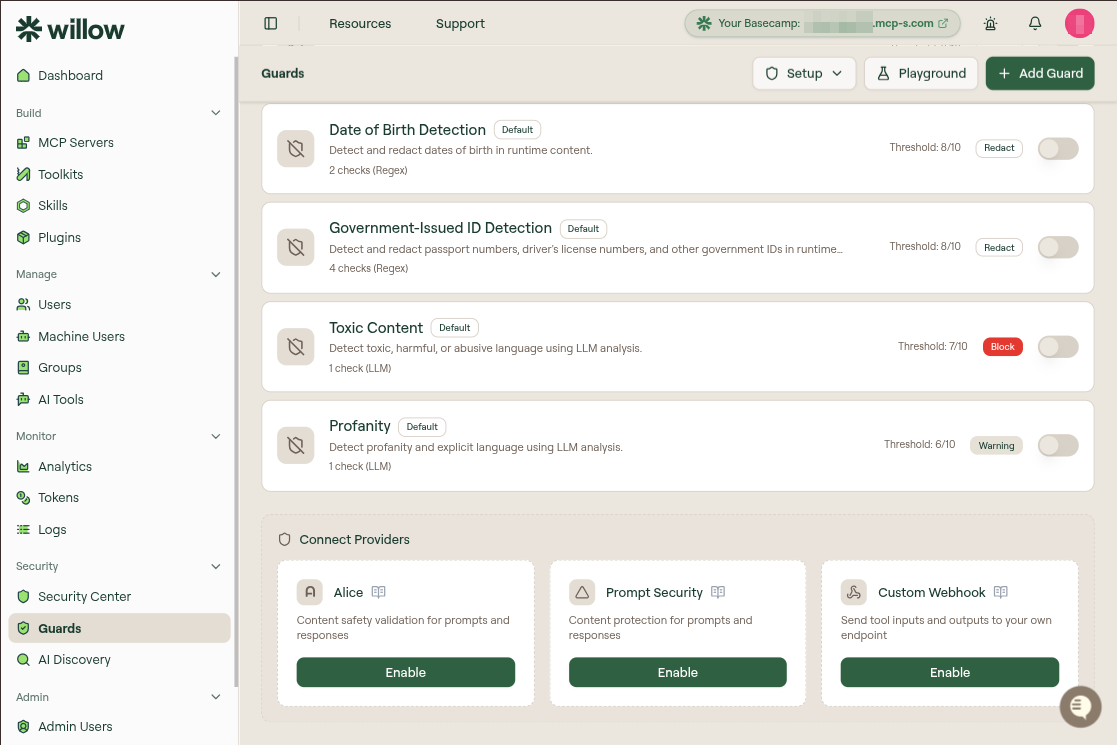The width and height of the screenshot is (1117, 745).
Task: Click the Profanity guard shield icon
Action: tap(296, 445)
